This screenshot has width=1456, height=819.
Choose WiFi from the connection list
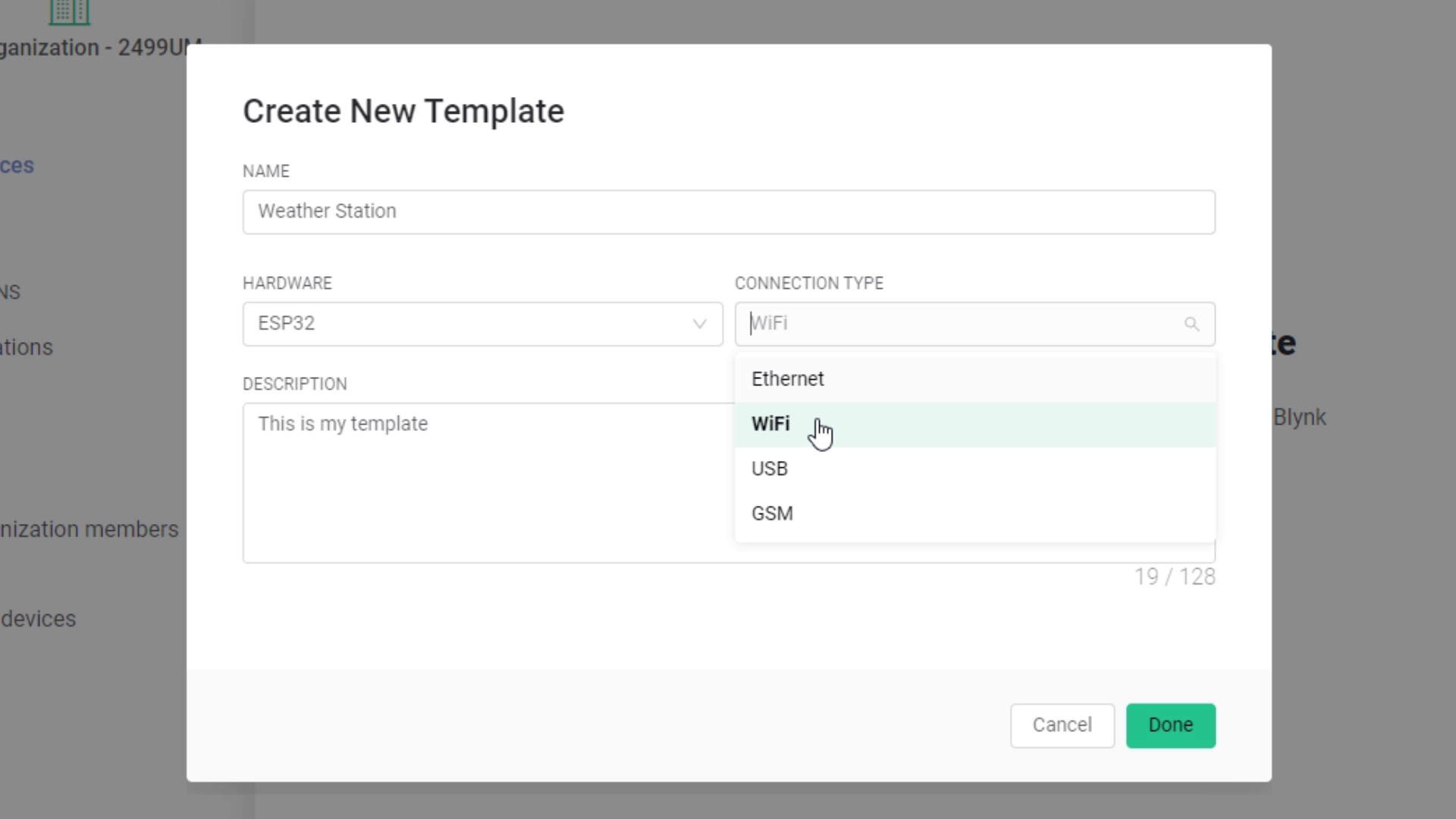(770, 424)
